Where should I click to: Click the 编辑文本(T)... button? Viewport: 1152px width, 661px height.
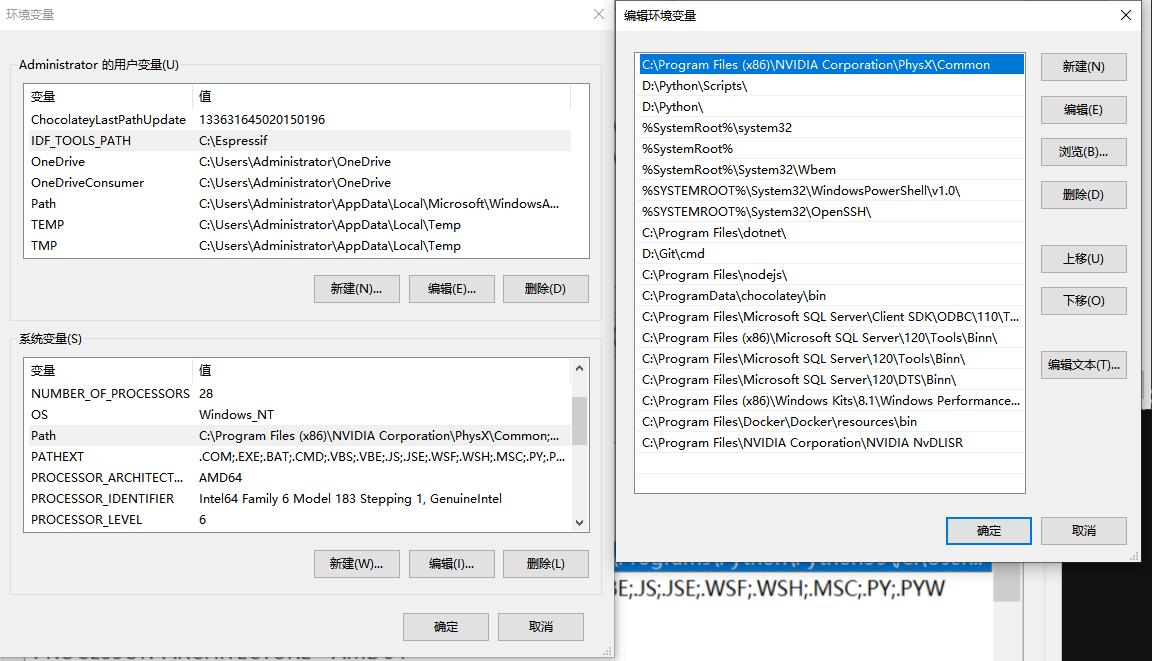click(x=1083, y=365)
